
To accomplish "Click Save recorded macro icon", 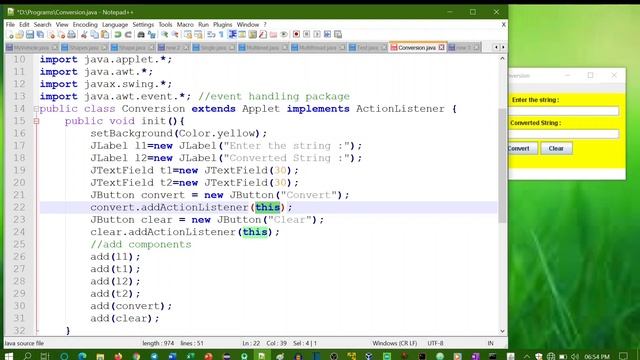I will click(338, 35).
